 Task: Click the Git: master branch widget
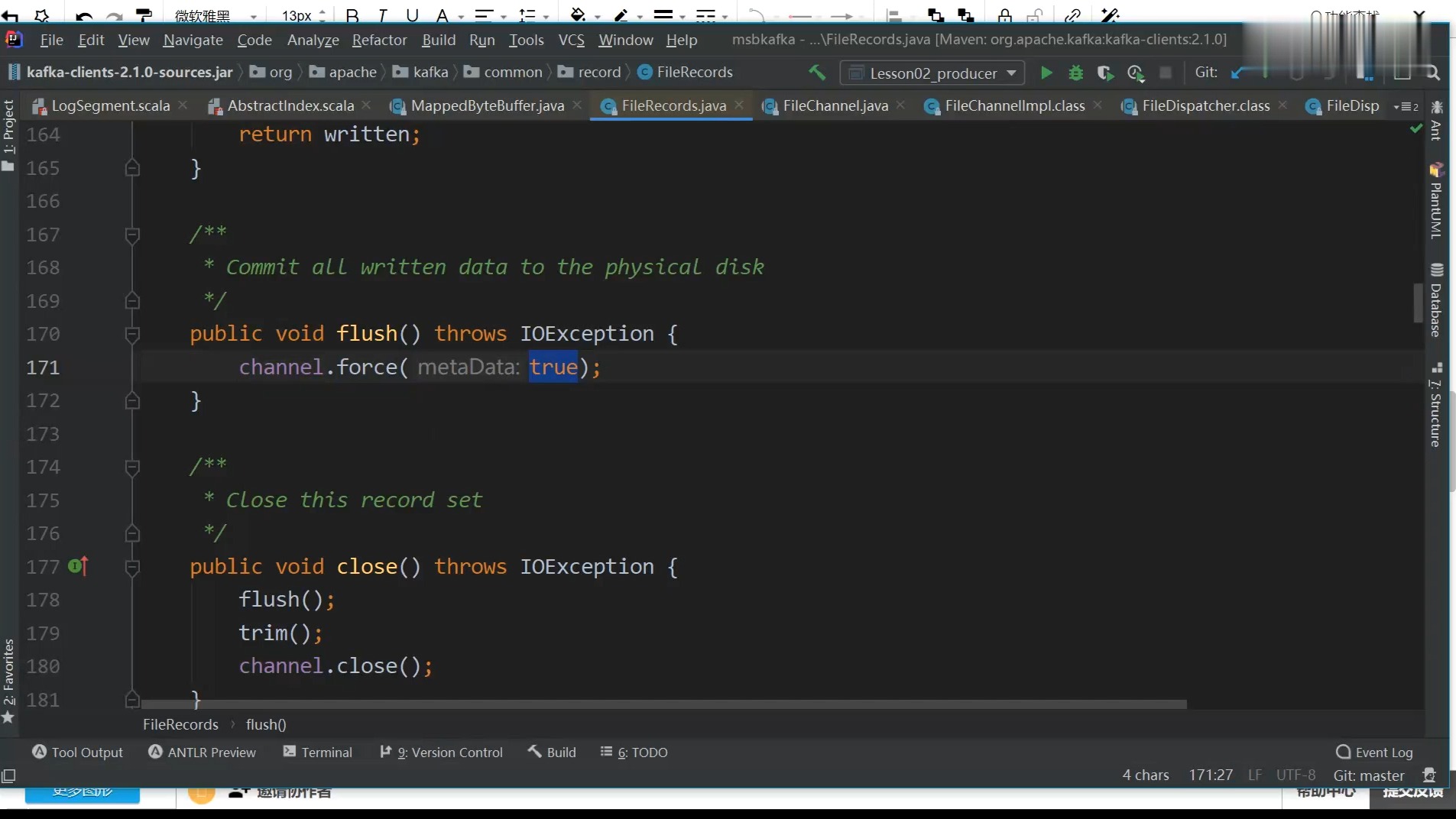1369,775
